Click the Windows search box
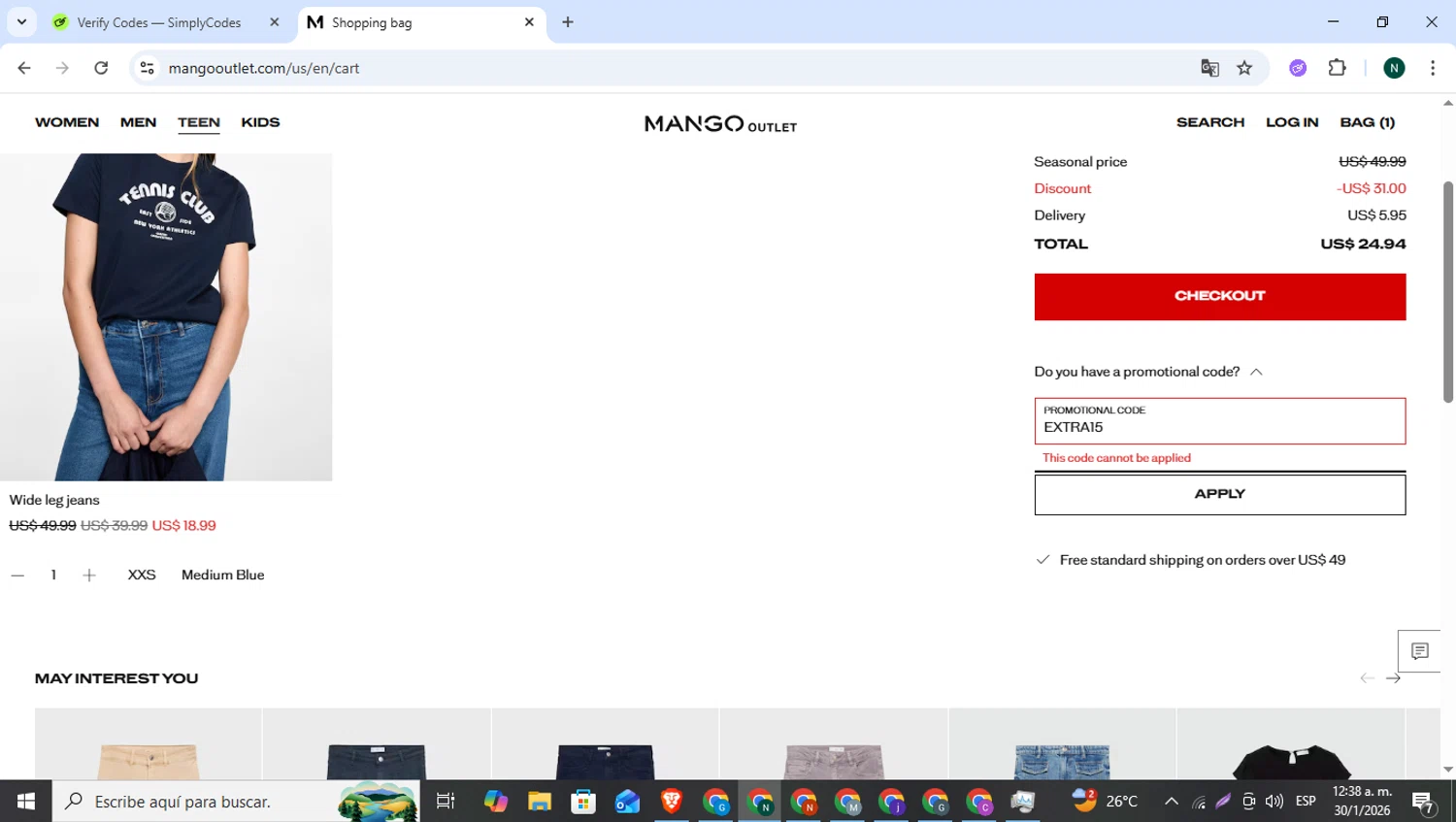The height and width of the screenshot is (822, 1456). (x=236, y=801)
